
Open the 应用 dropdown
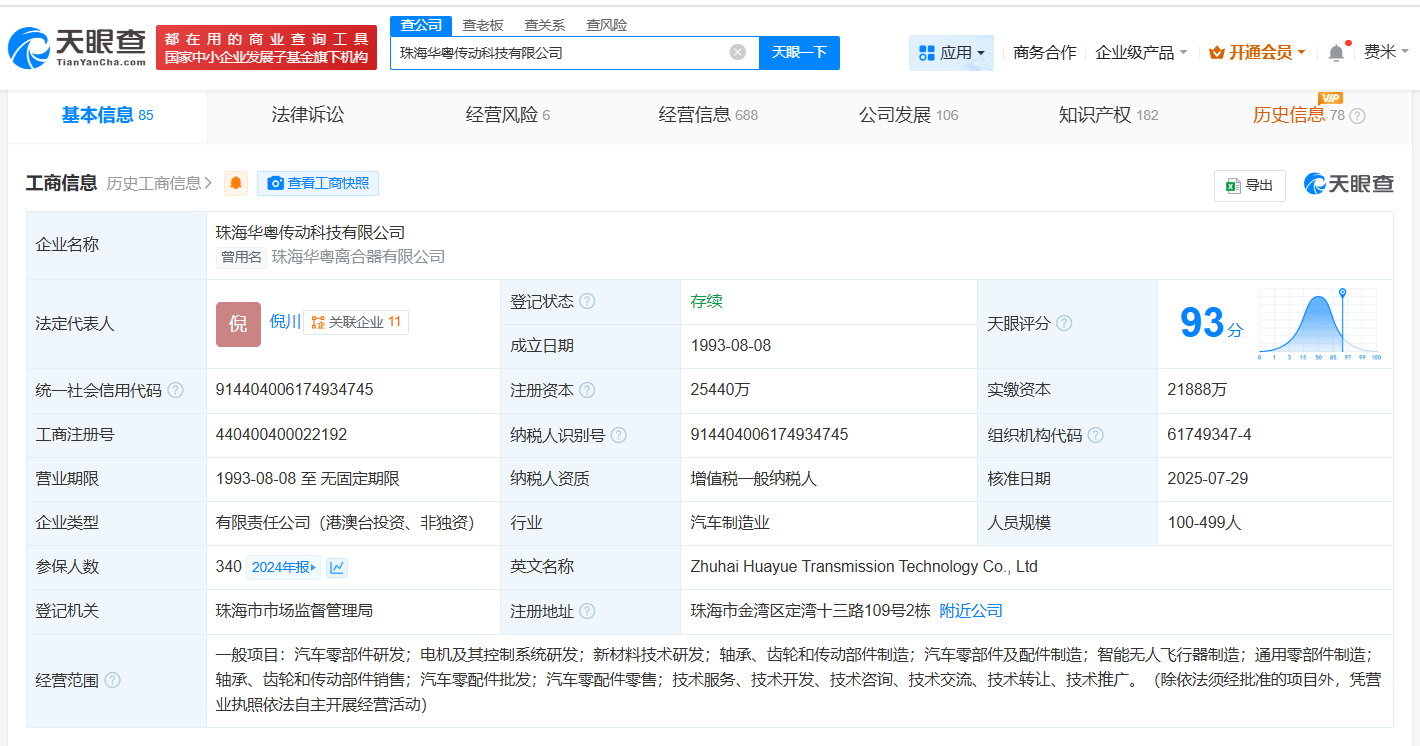950,52
